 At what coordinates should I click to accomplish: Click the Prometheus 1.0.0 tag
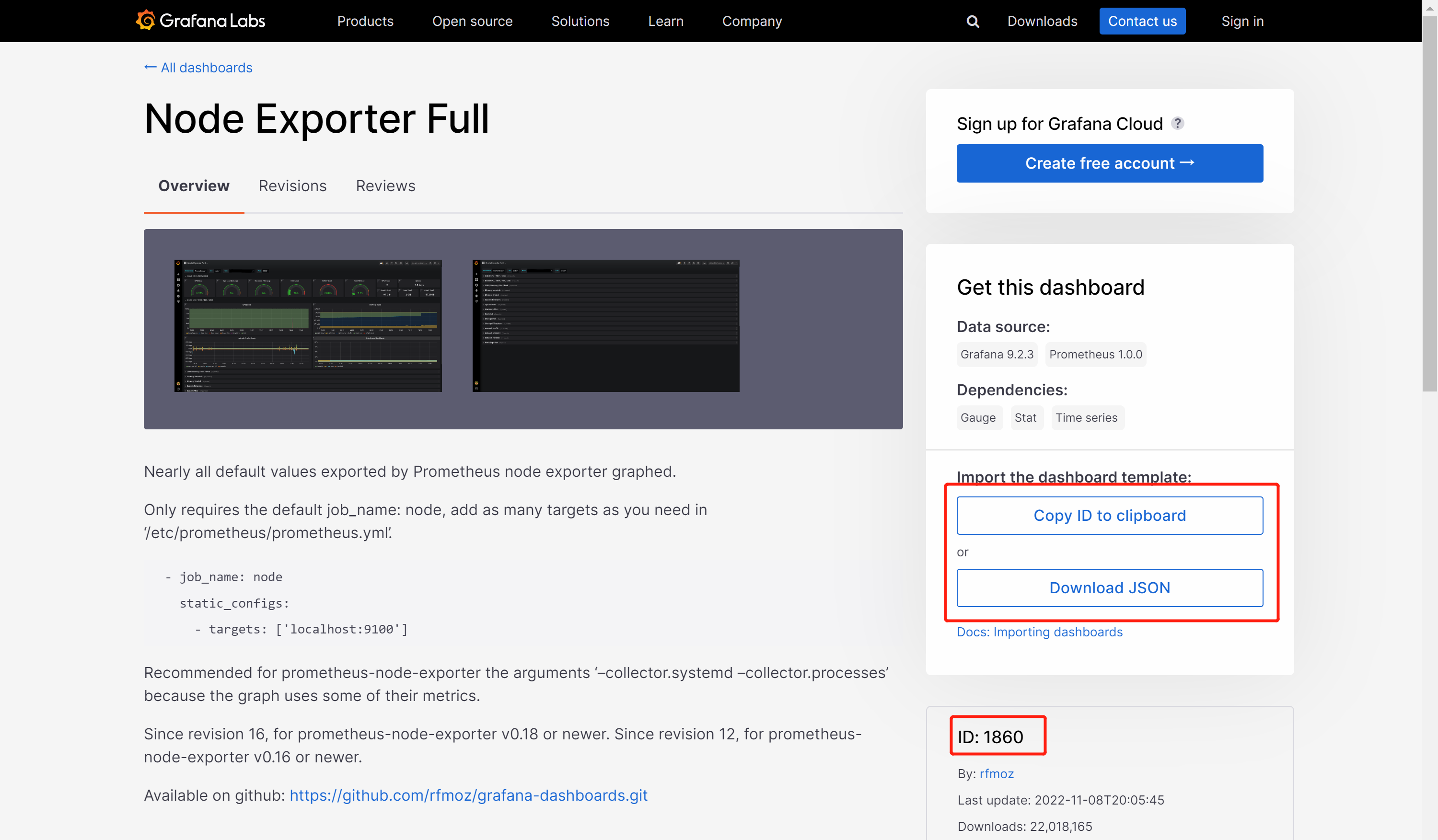tap(1095, 354)
